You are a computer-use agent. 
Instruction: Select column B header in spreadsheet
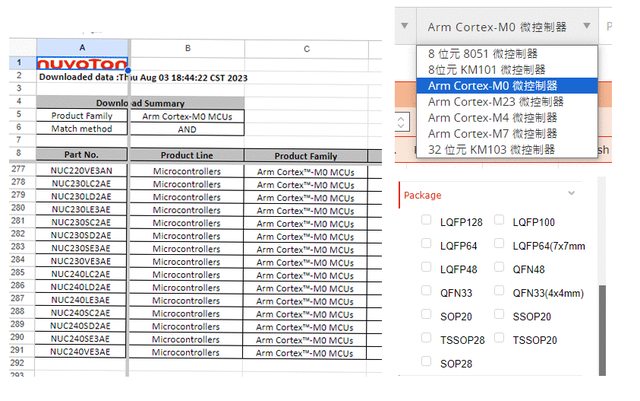click(x=187, y=47)
